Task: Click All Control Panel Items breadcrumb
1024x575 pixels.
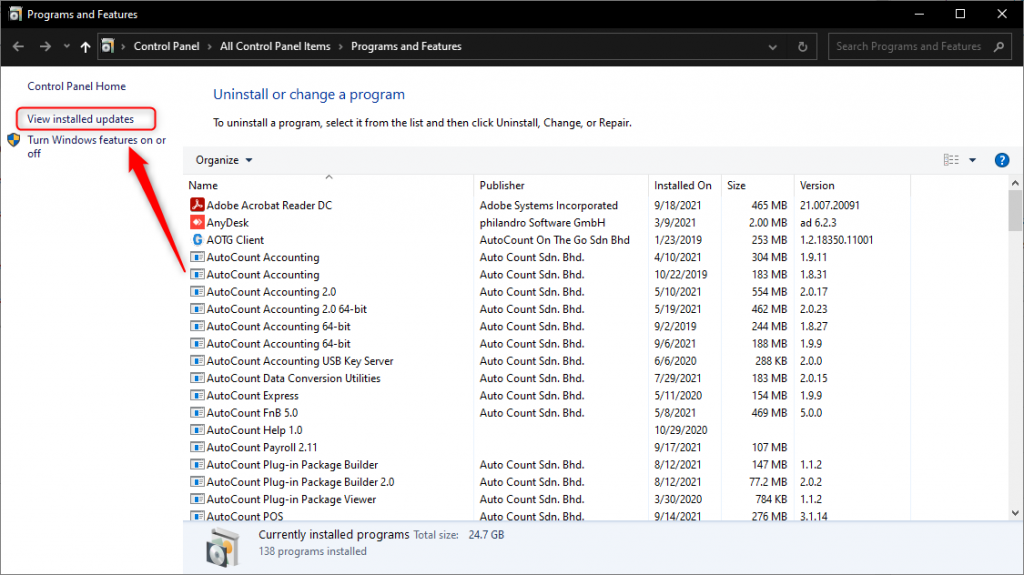Action: click(275, 46)
